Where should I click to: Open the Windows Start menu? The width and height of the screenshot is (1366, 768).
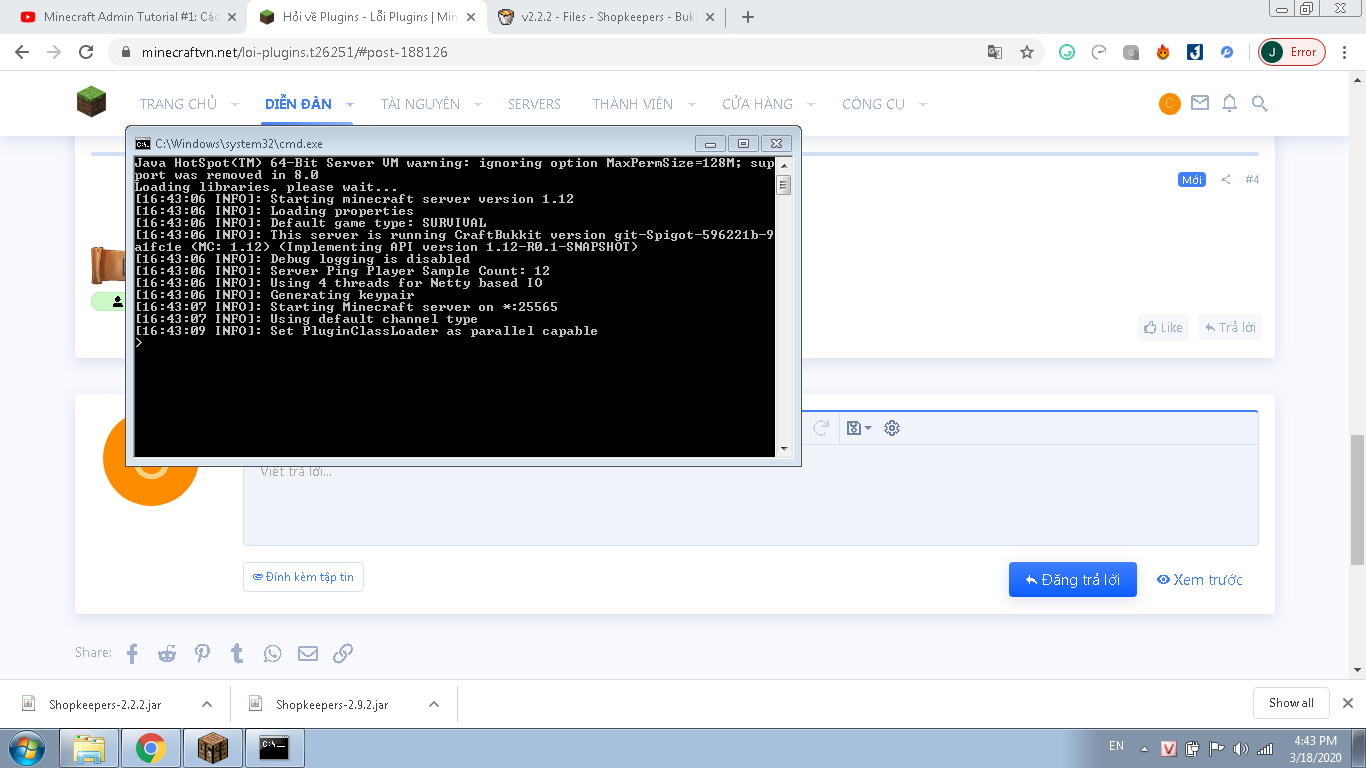[27, 748]
